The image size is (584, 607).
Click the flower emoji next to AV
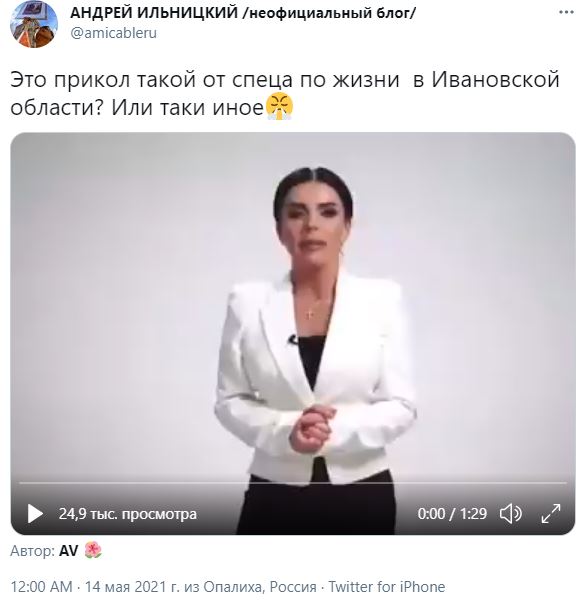93,550
